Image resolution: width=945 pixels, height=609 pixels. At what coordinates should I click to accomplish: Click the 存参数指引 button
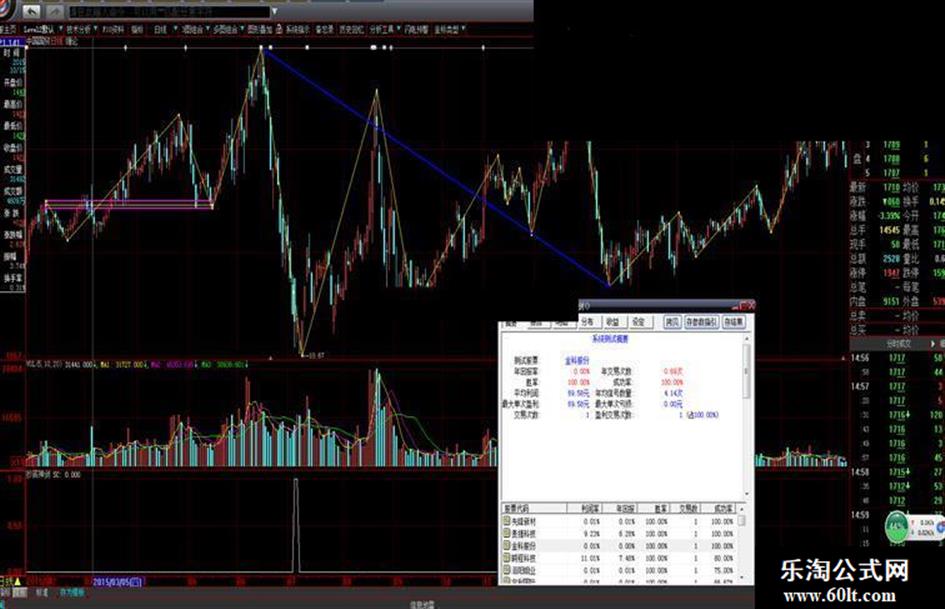click(702, 322)
